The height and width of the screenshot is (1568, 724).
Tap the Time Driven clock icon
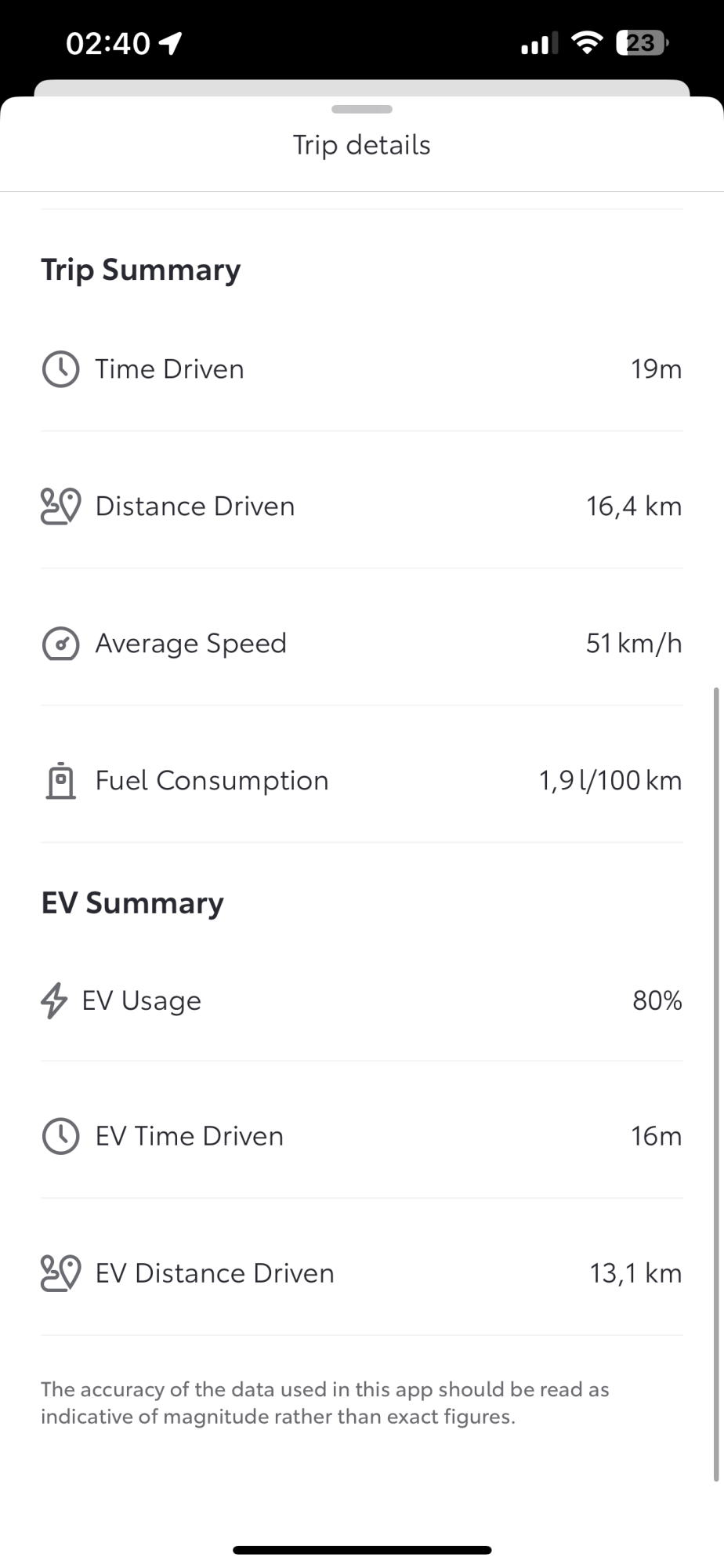click(x=60, y=369)
